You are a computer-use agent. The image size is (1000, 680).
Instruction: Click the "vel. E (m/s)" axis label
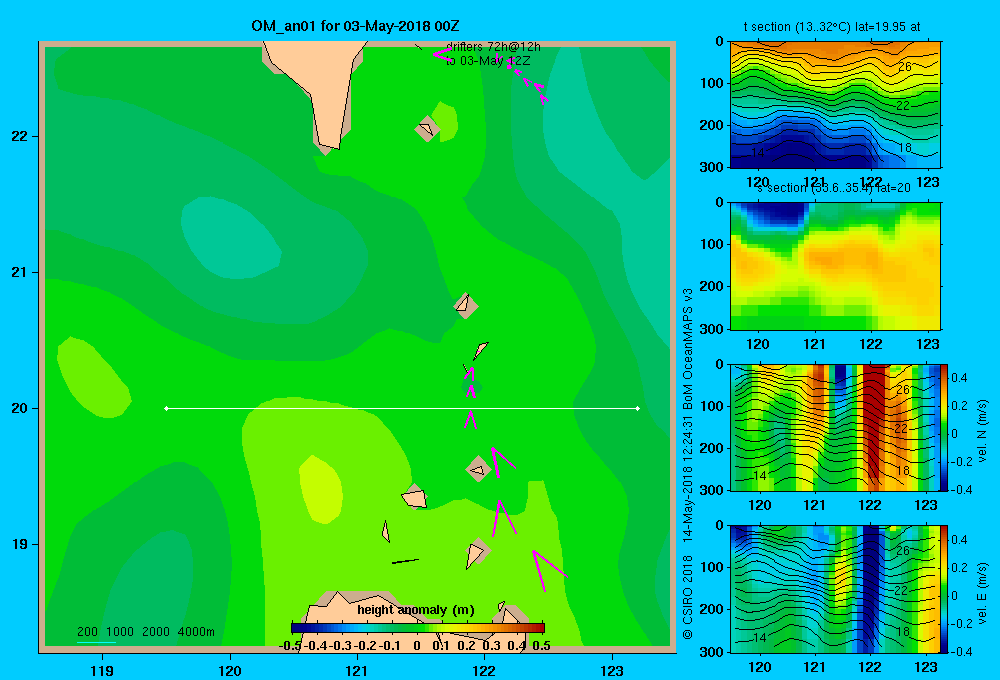tap(983, 593)
